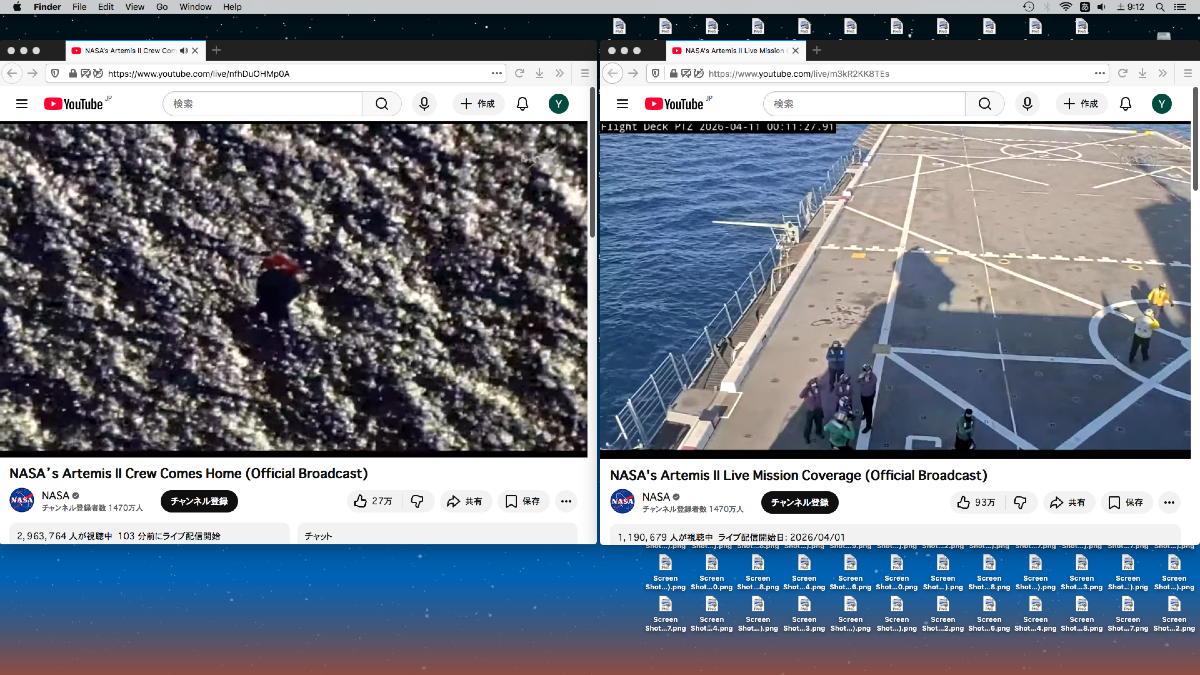The width and height of the screenshot is (1200, 675).
Task: Toggle Japanese input source in menu bar
Action: pyautogui.click(x=1085, y=7)
